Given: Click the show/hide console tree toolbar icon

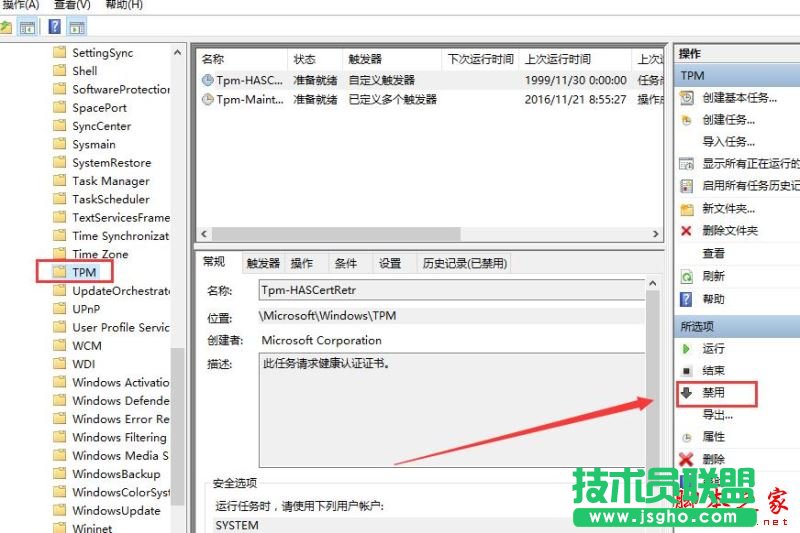Looking at the screenshot, I should click(x=27, y=27).
